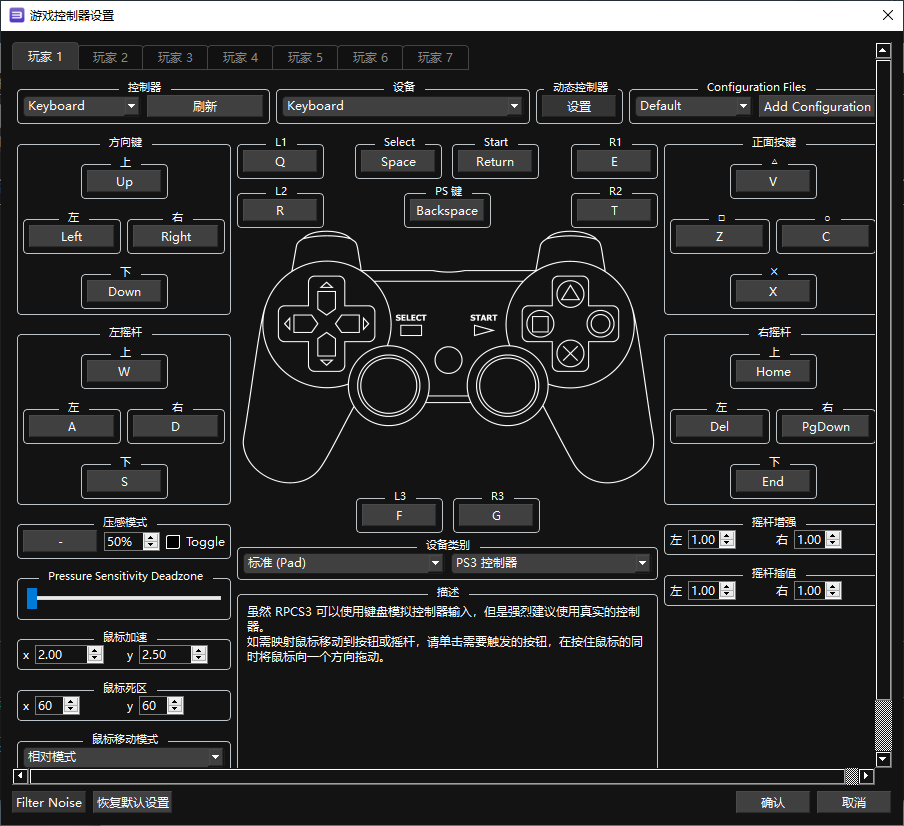Click the 50% pressure intensity field

tap(123, 541)
